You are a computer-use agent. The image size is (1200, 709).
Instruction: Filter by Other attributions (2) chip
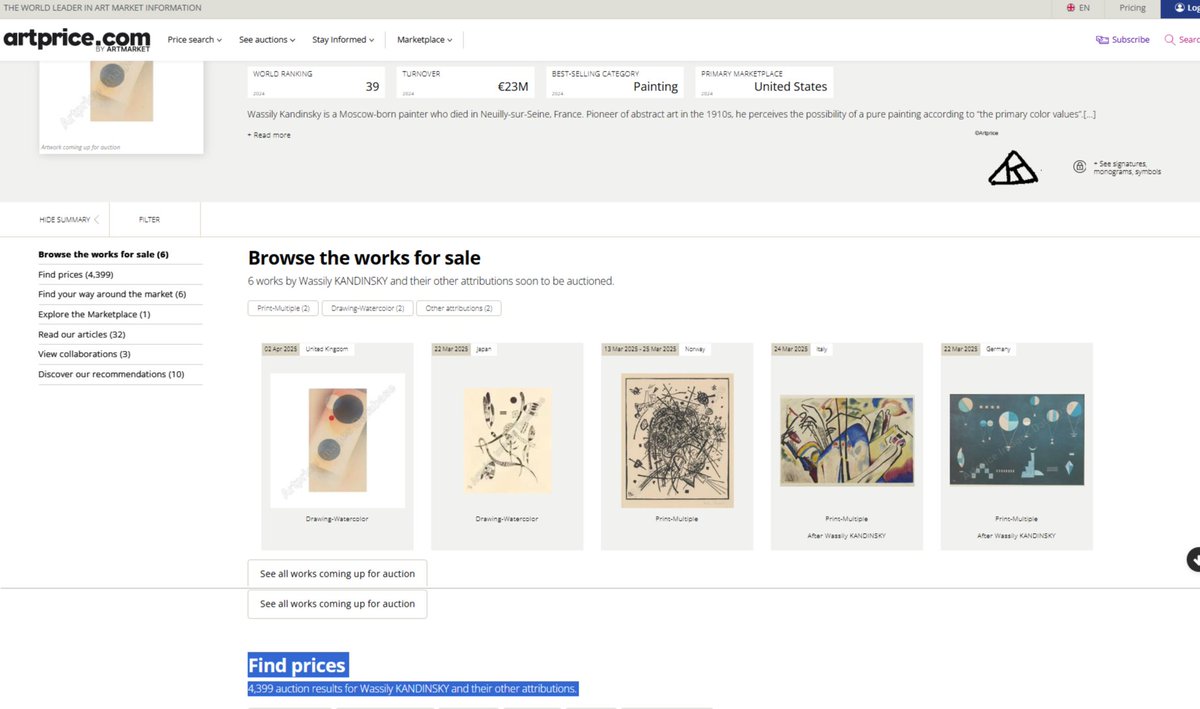click(458, 308)
